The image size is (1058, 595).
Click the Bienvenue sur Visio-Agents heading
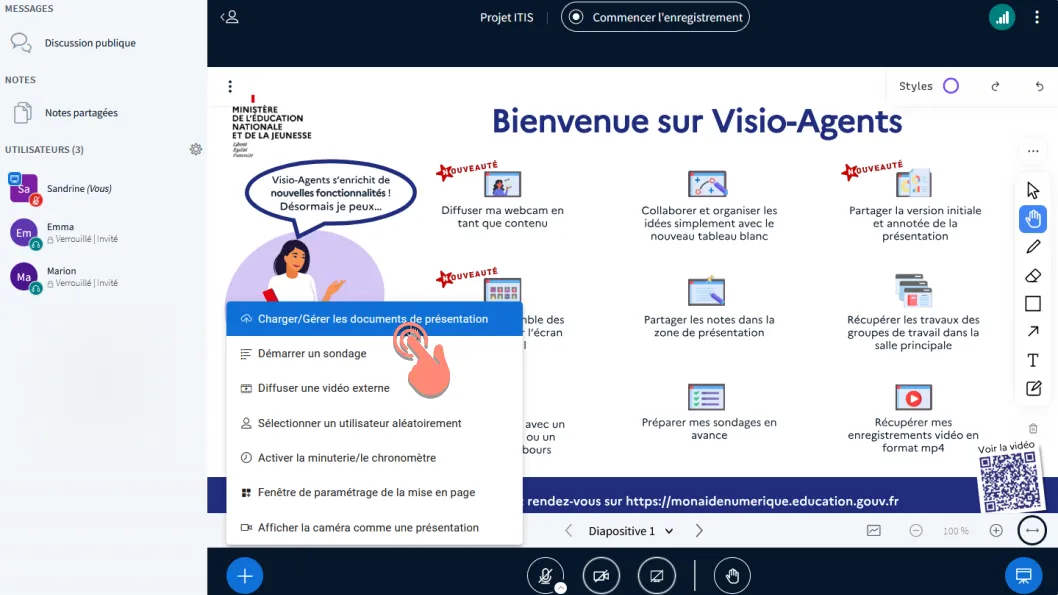[697, 121]
